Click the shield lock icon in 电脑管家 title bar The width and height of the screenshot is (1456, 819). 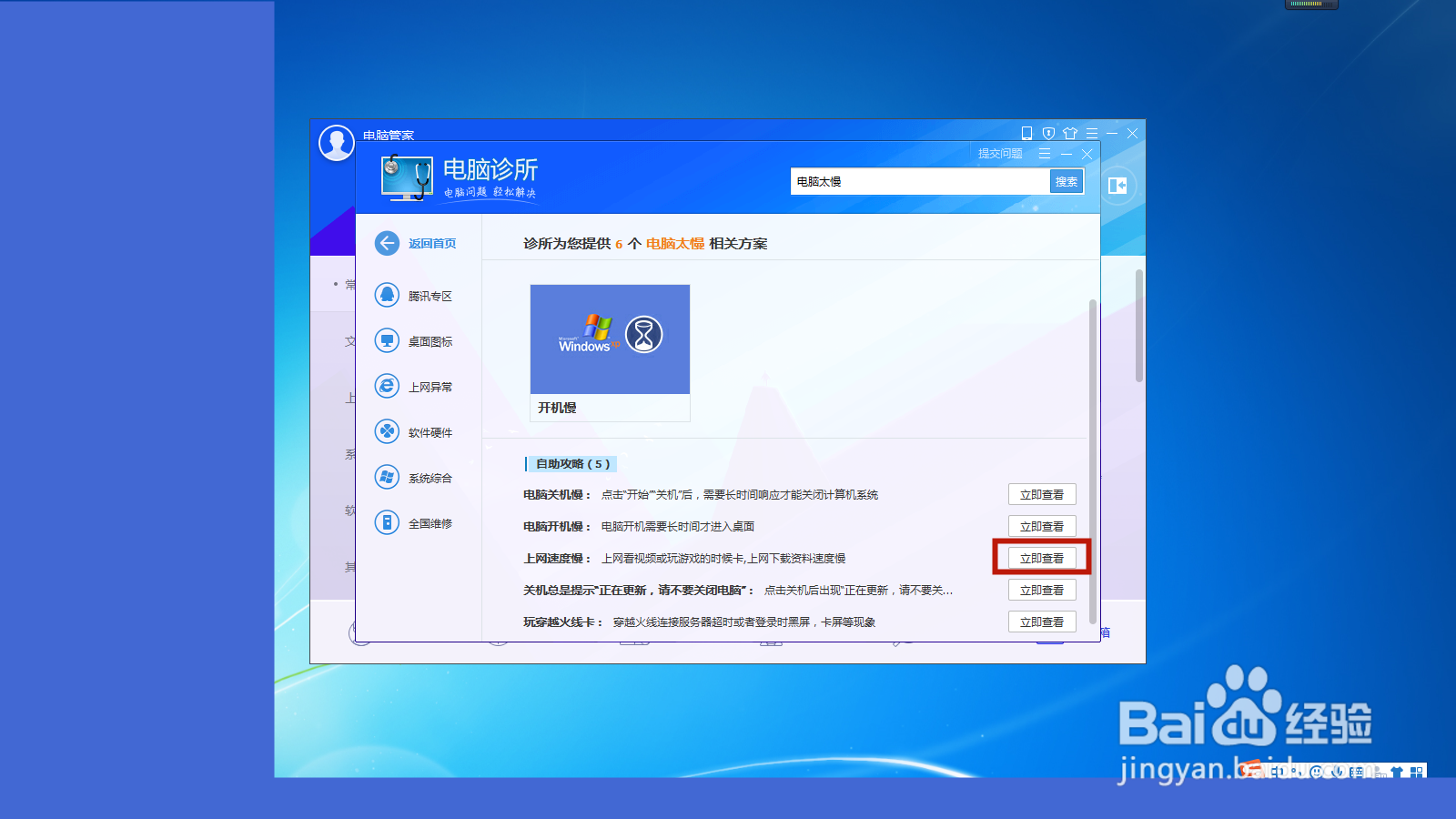1048,133
